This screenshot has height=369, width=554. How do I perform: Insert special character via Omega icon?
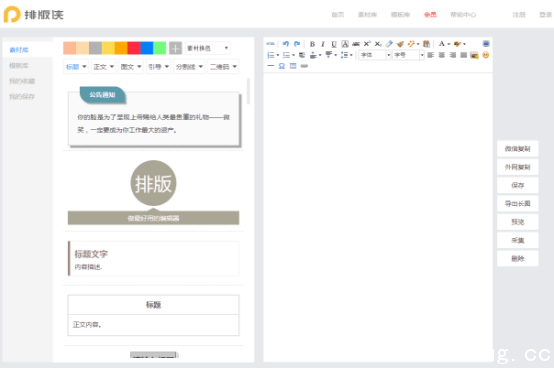(x=282, y=66)
